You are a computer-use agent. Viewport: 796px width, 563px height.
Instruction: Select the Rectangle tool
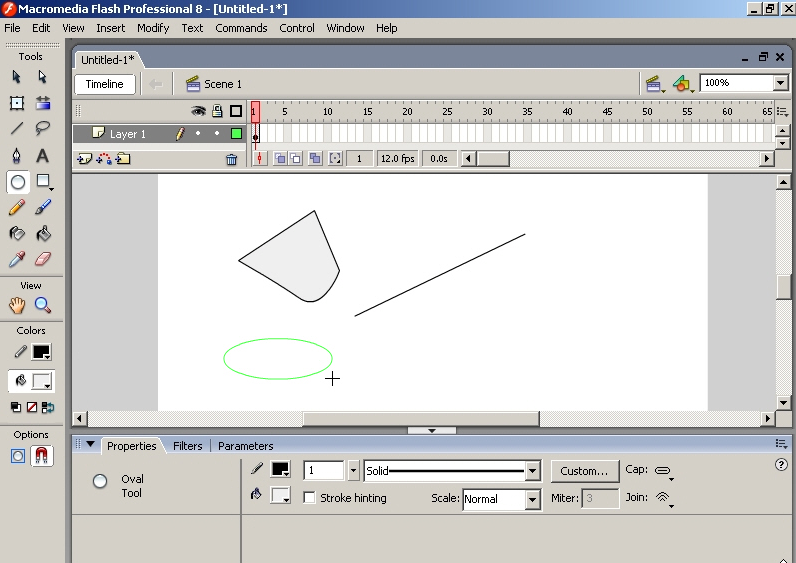click(x=44, y=181)
